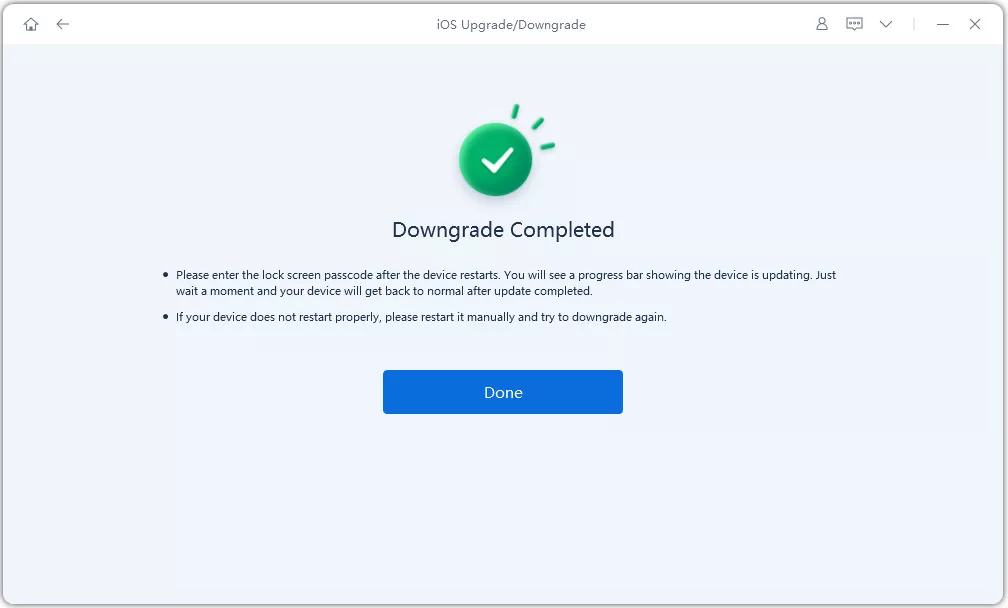Go to the home screen icon
The image size is (1008, 608).
[31, 24]
